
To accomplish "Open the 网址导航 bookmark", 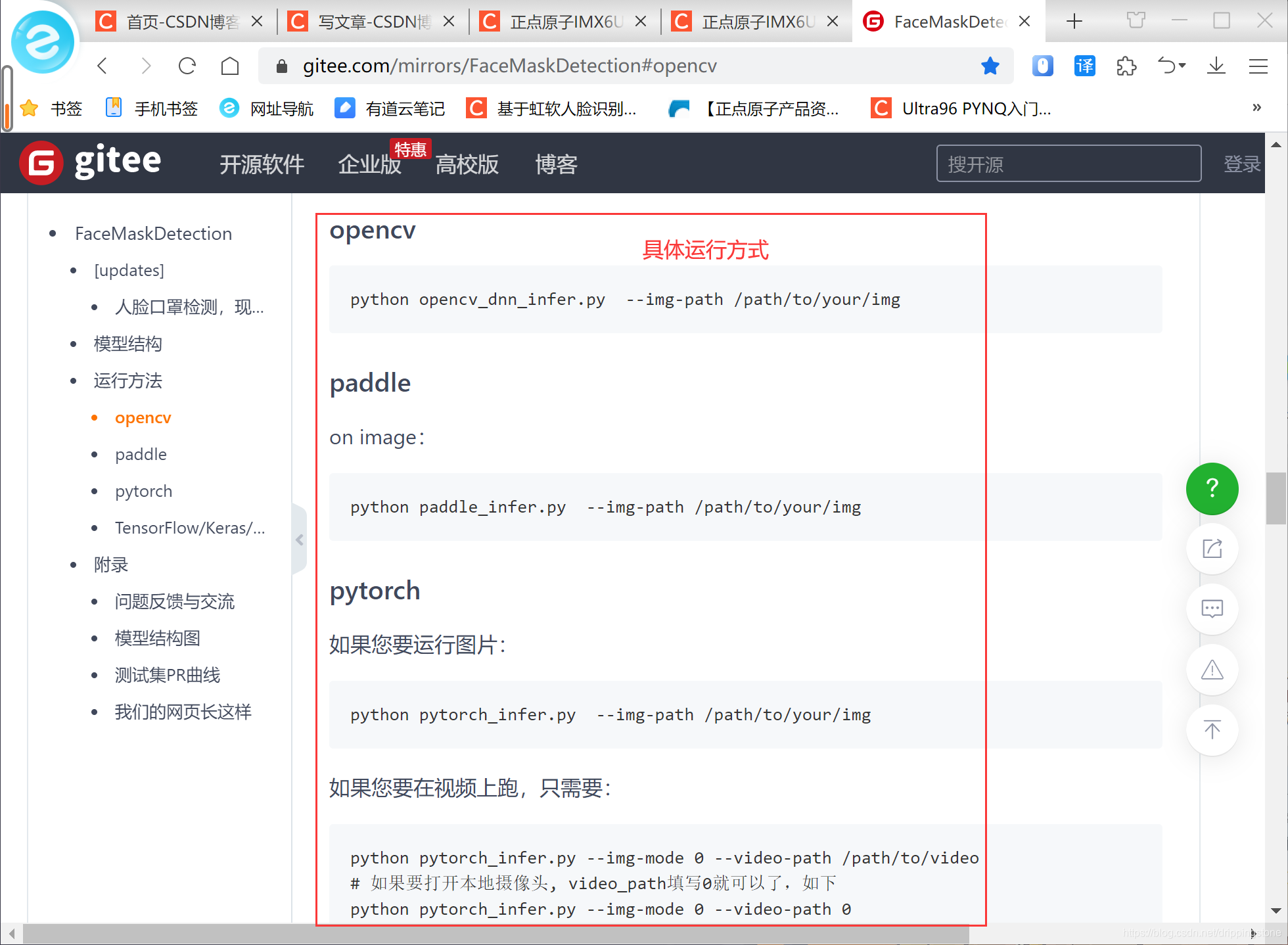I will pyautogui.click(x=267, y=108).
